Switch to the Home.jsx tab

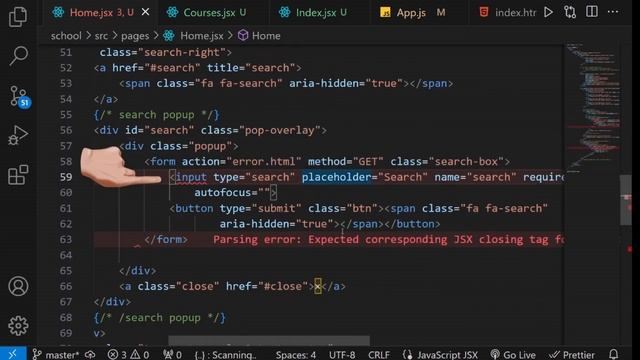click(100, 13)
